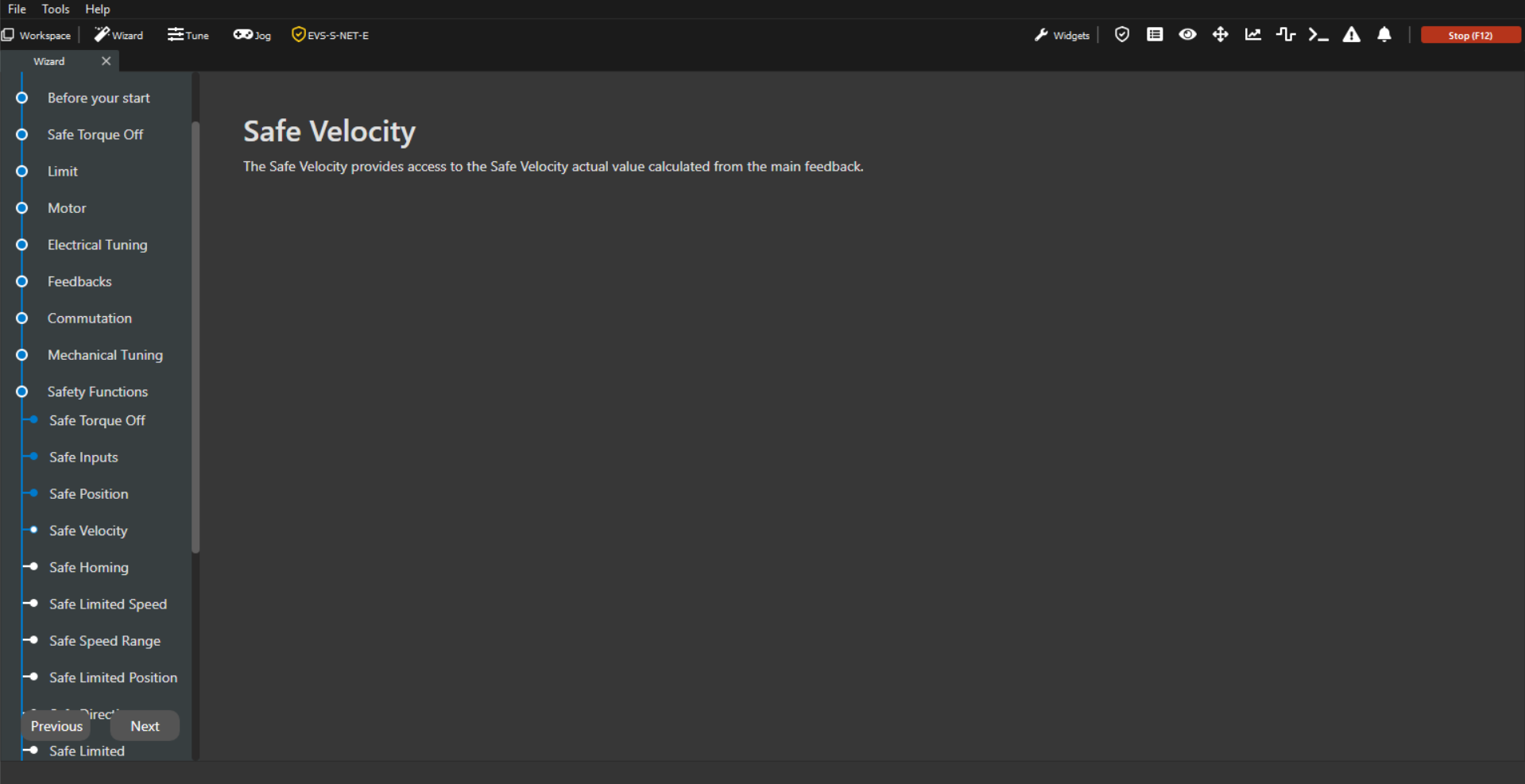The height and width of the screenshot is (784, 1525).
Task: Select Safe Limited Speed step
Action: [x=108, y=604]
